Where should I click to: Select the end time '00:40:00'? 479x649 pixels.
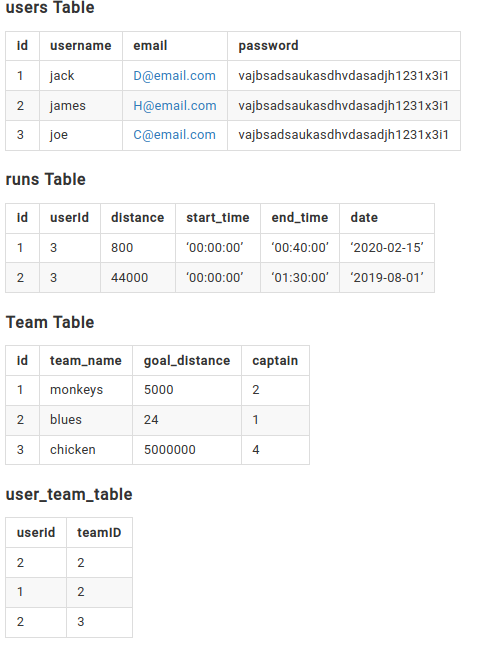coord(300,248)
